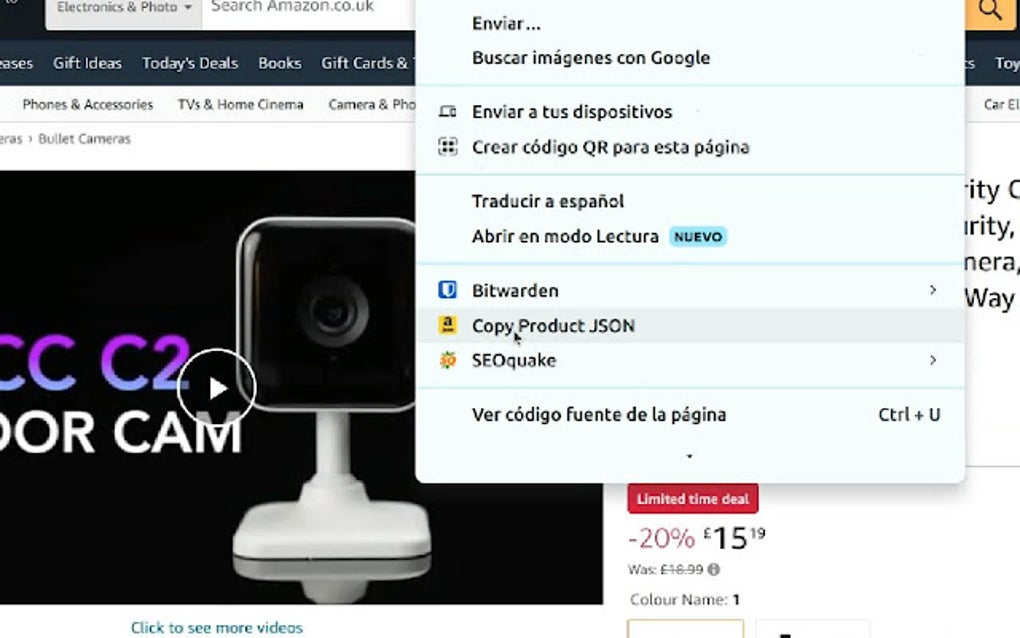Click the SEOquake extension icon

pyautogui.click(x=448, y=360)
